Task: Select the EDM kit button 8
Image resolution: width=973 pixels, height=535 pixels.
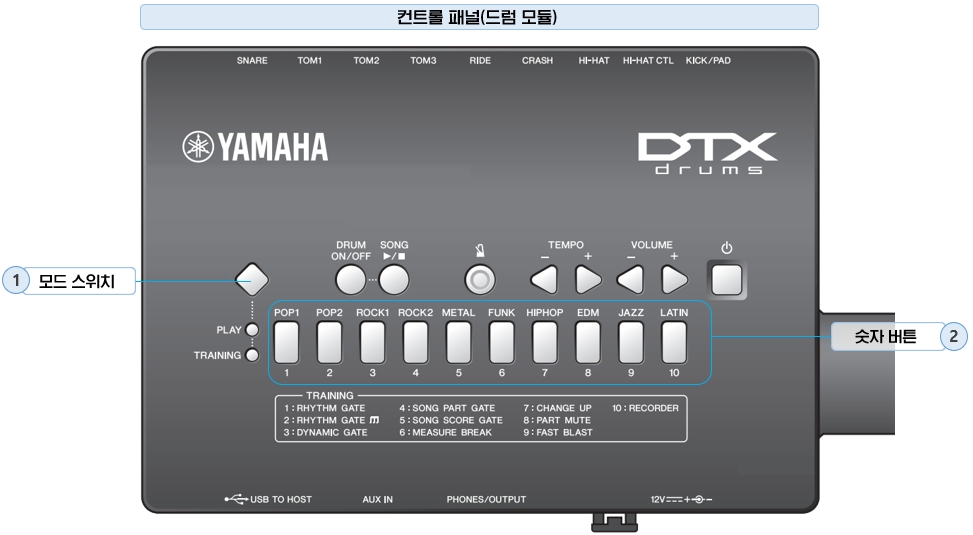Action: pyautogui.click(x=588, y=343)
